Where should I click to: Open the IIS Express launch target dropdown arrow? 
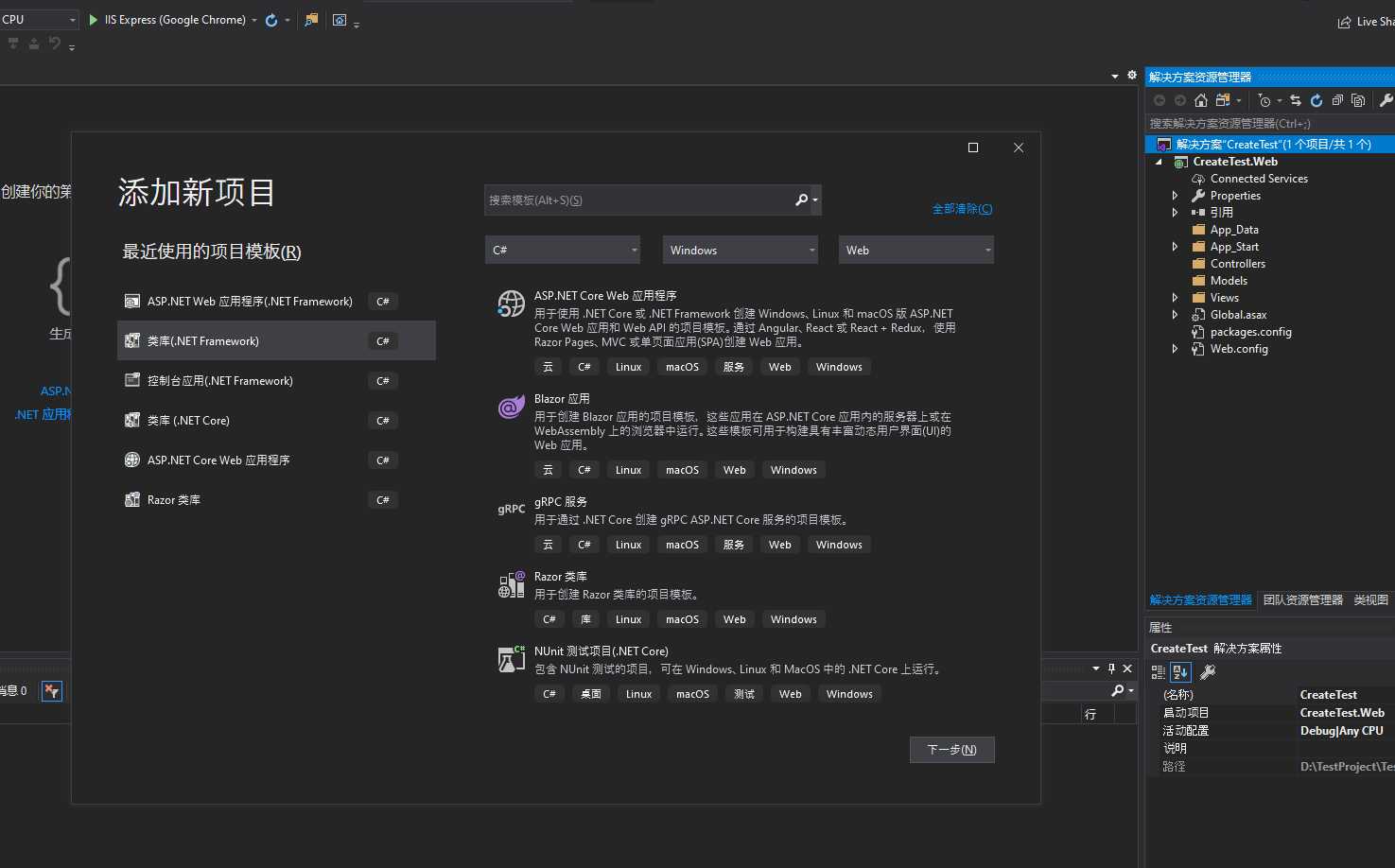coord(254,20)
